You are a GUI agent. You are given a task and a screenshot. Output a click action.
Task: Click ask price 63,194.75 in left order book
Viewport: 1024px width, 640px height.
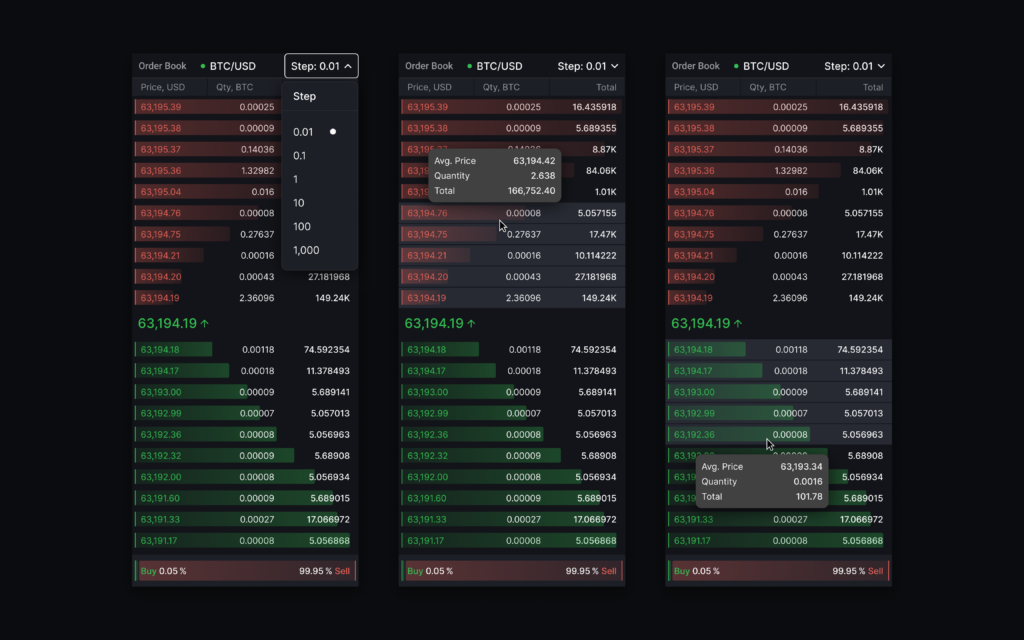(x=161, y=234)
